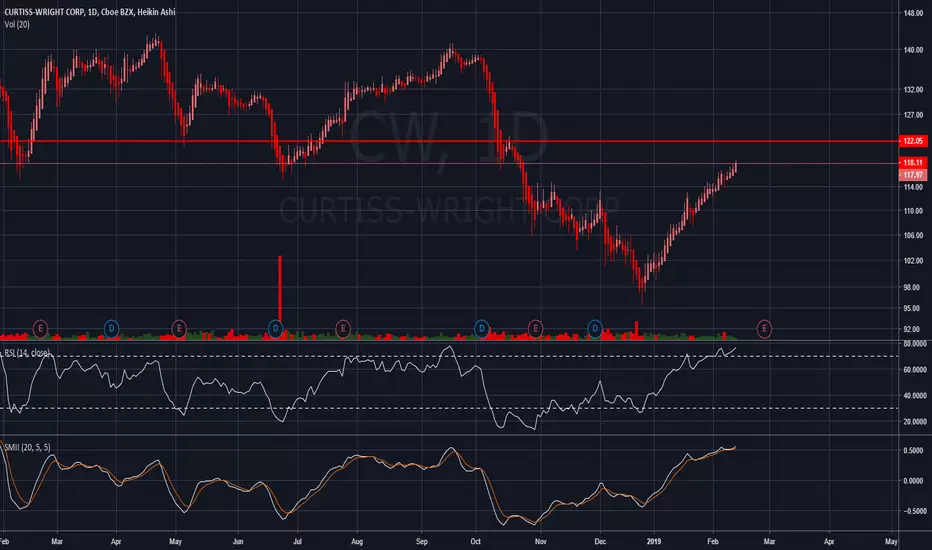Click the 140.00 price axis value
This screenshot has width=932, height=550.
(x=913, y=50)
